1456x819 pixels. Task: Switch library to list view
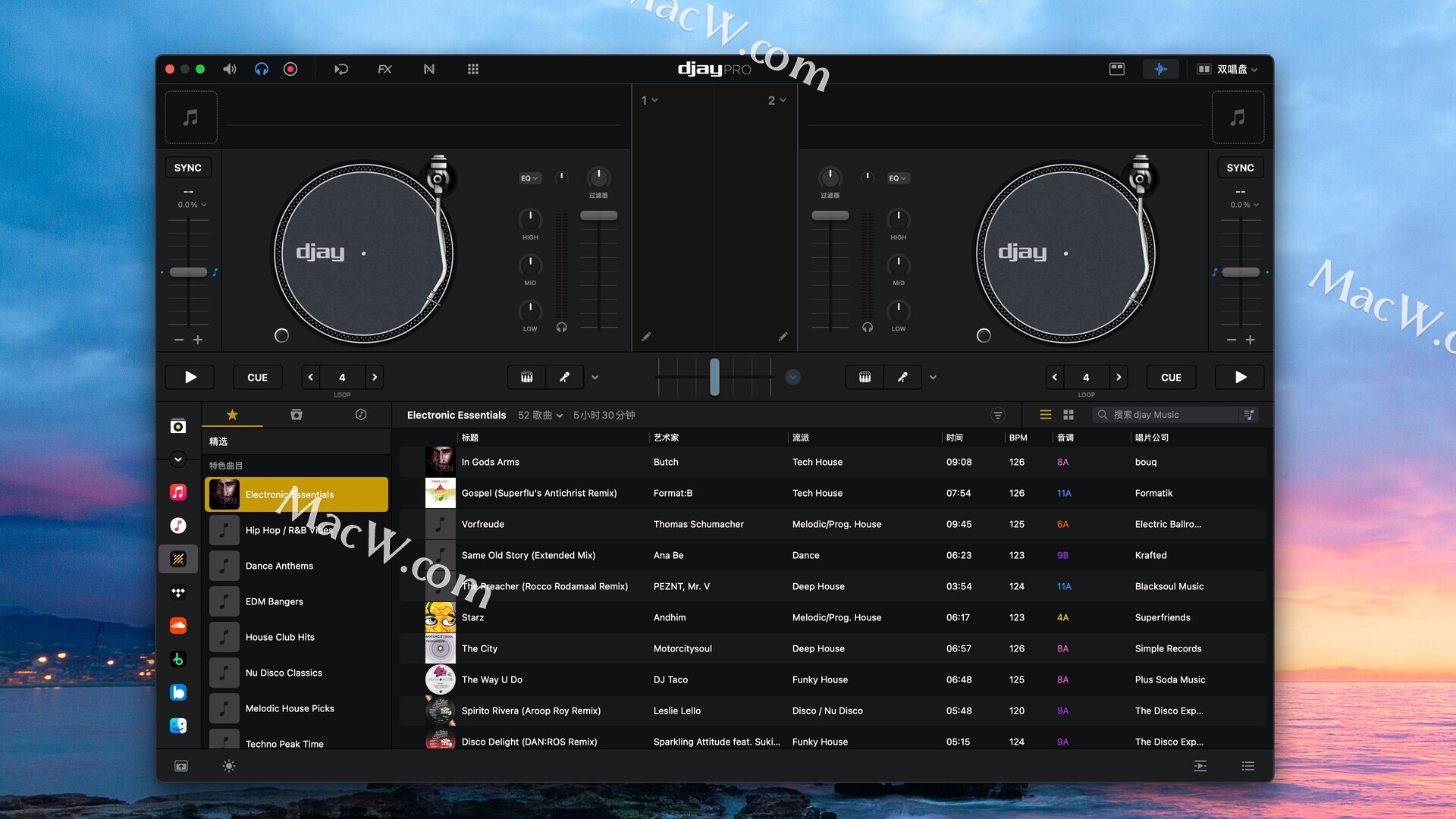[1046, 415]
